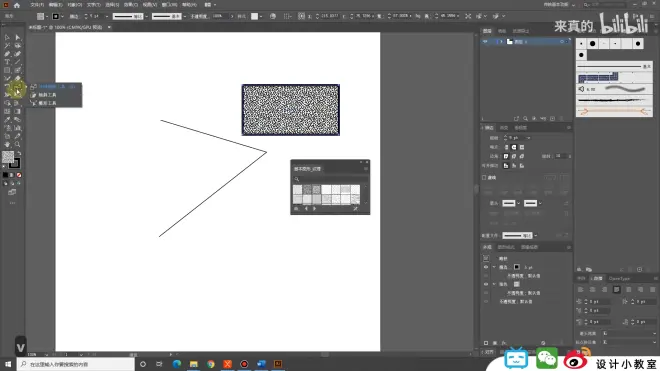Swap fill and stroke arrow icon
Image resolution: width=660 pixels, height=371 pixels.
[19, 153]
